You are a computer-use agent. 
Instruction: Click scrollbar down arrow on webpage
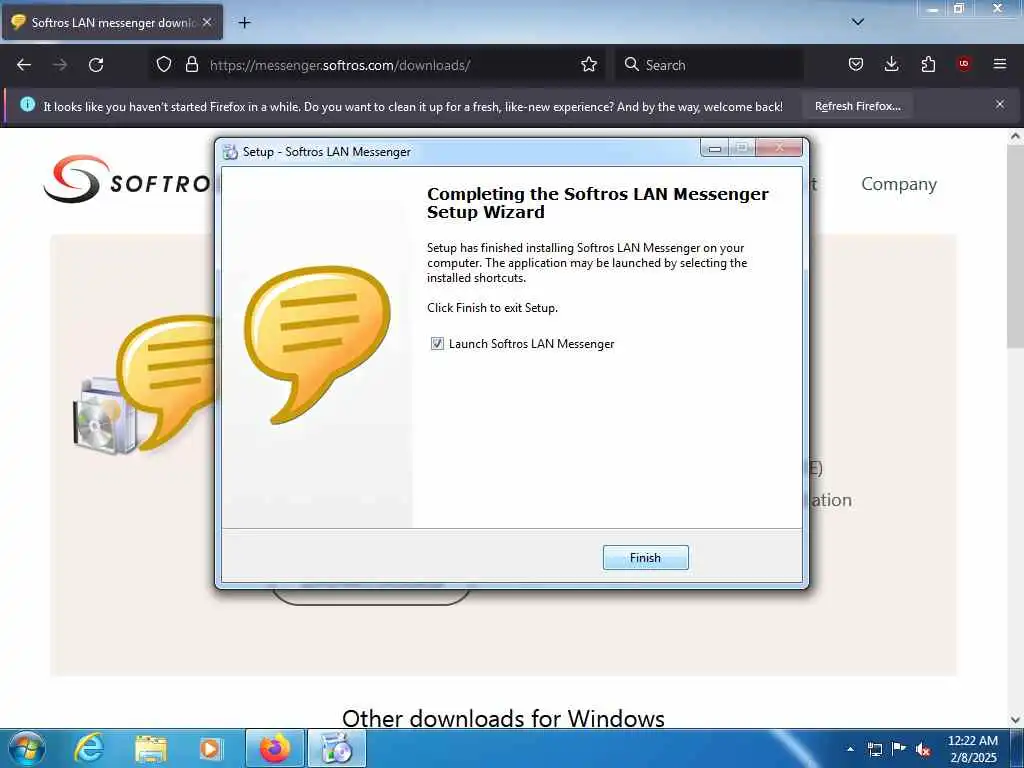pos(1015,720)
